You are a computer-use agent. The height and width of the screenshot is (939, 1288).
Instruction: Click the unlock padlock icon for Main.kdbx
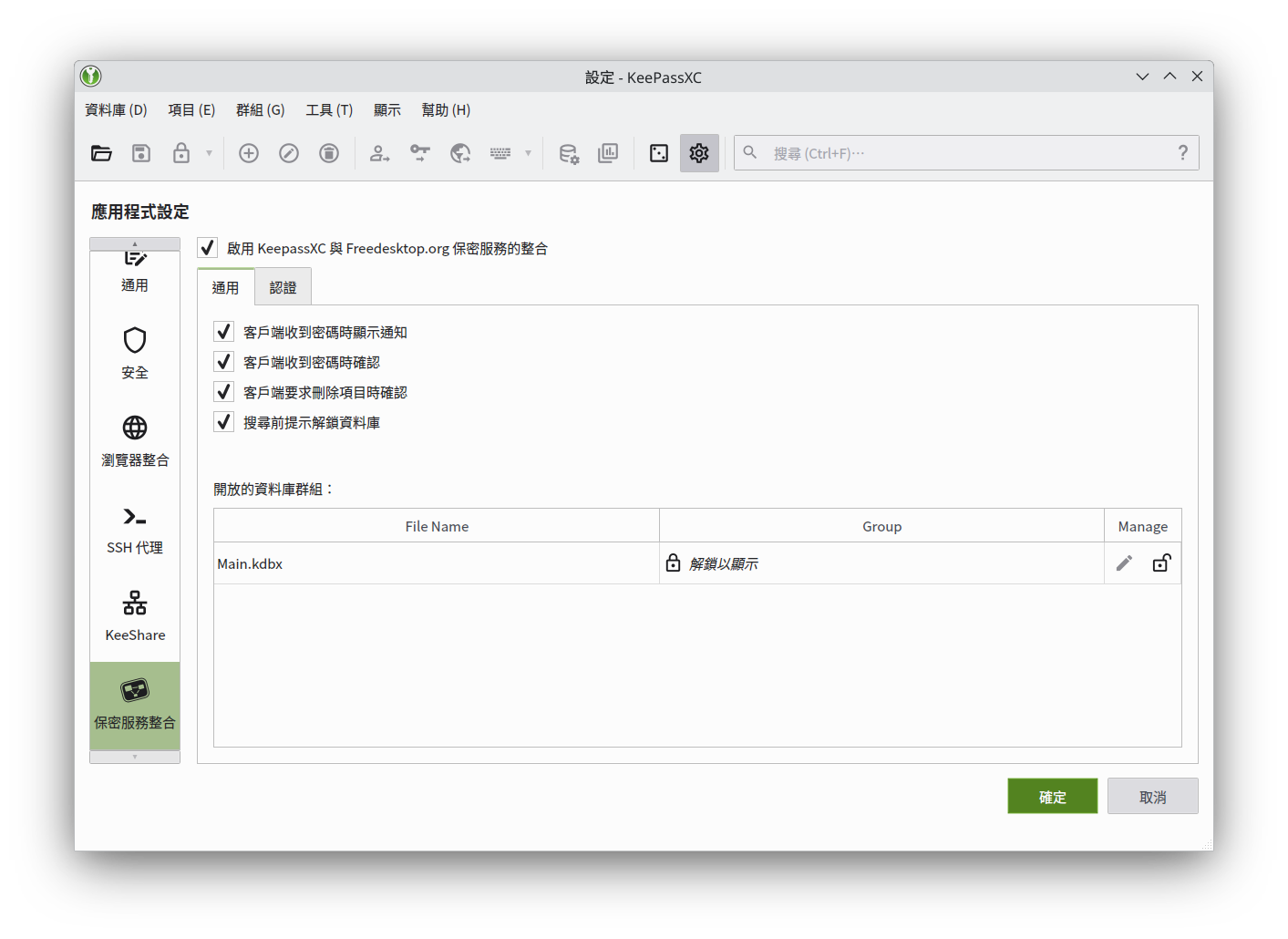pos(1161,563)
